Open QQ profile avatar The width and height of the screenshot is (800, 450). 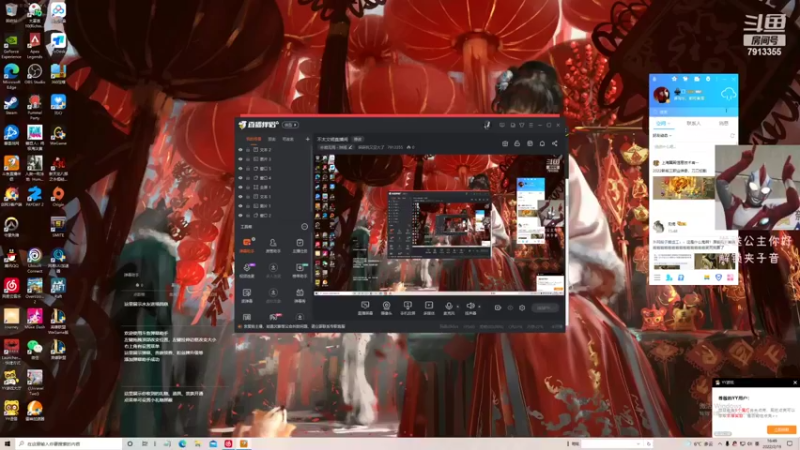[x=662, y=94]
